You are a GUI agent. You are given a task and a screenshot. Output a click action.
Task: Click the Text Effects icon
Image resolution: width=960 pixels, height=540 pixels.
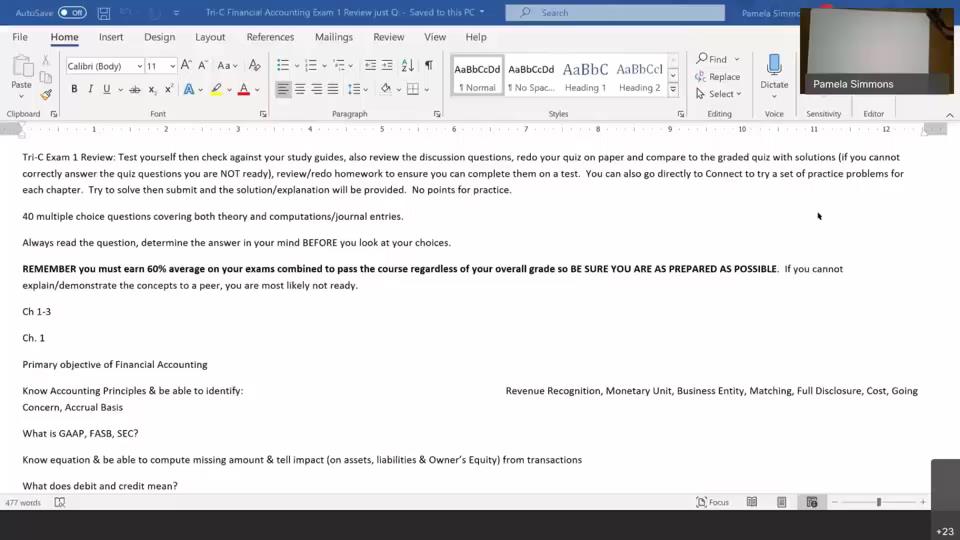[x=189, y=90]
